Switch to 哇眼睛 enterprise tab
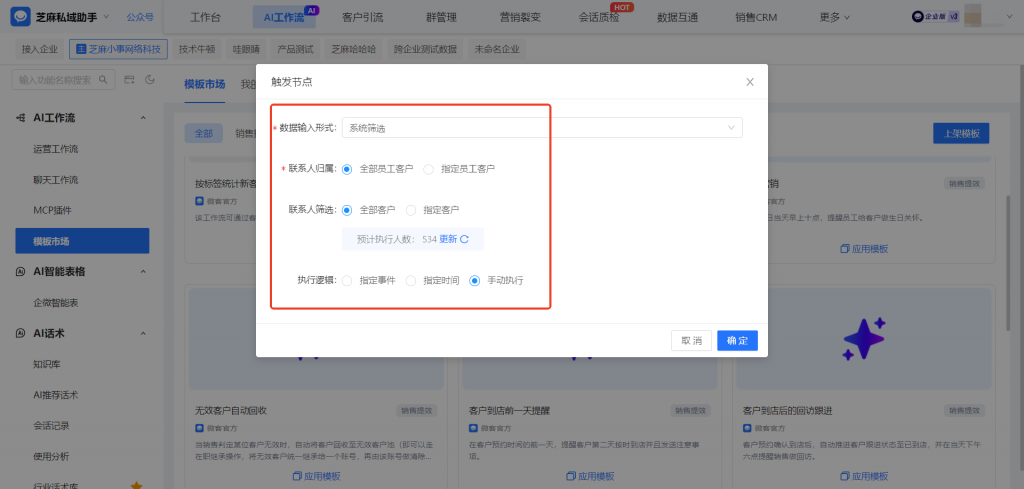This screenshot has width=1024, height=489. point(246,49)
